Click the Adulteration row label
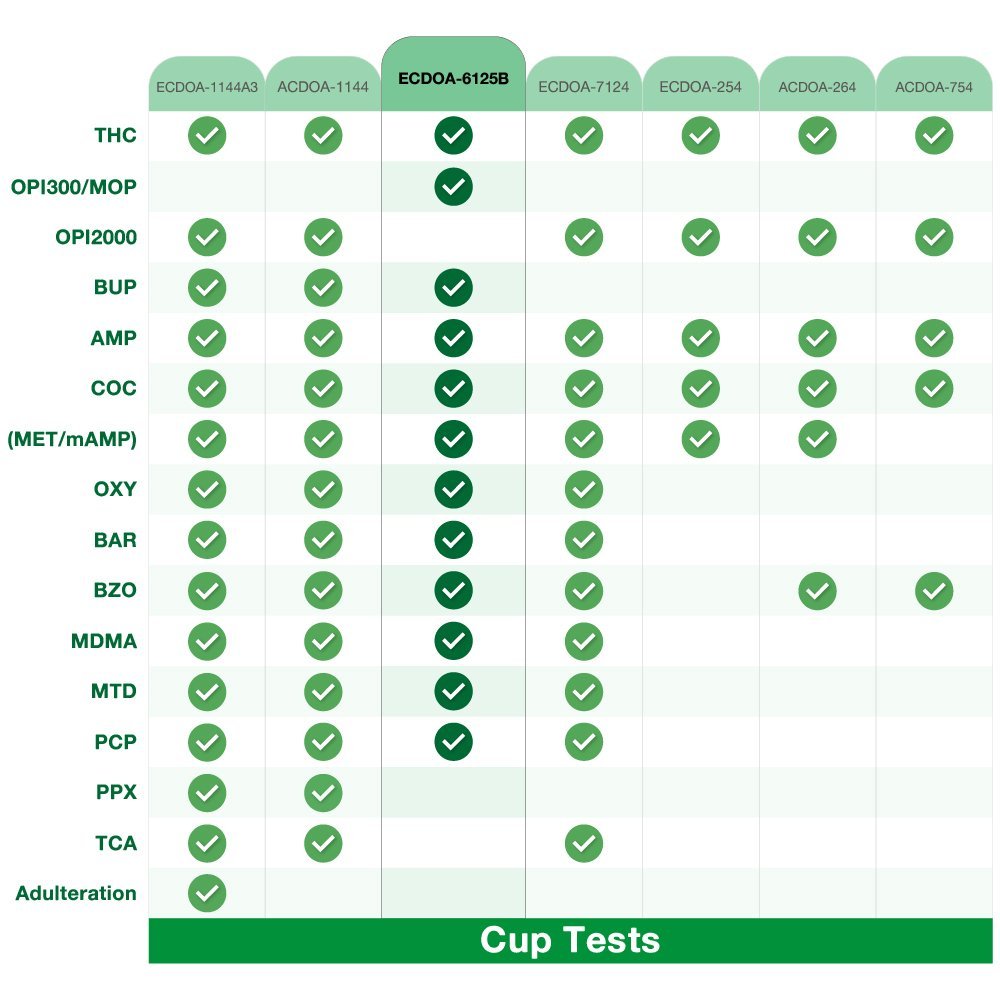Viewport: 1000px width, 1000px height. pos(76,893)
